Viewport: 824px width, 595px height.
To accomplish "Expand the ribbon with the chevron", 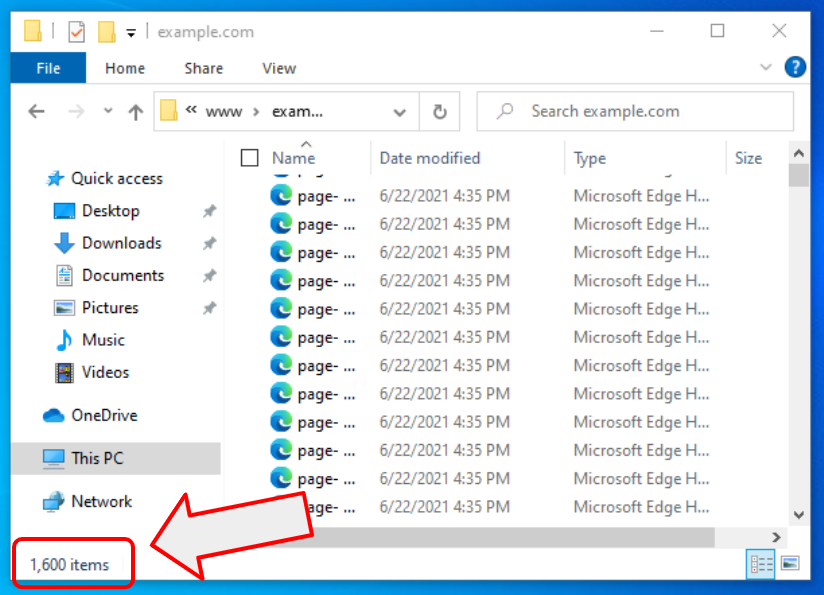I will click(766, 67).
